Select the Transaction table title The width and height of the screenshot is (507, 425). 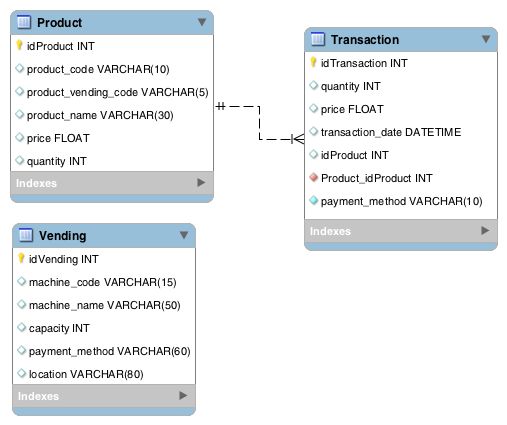pos(365,40)
